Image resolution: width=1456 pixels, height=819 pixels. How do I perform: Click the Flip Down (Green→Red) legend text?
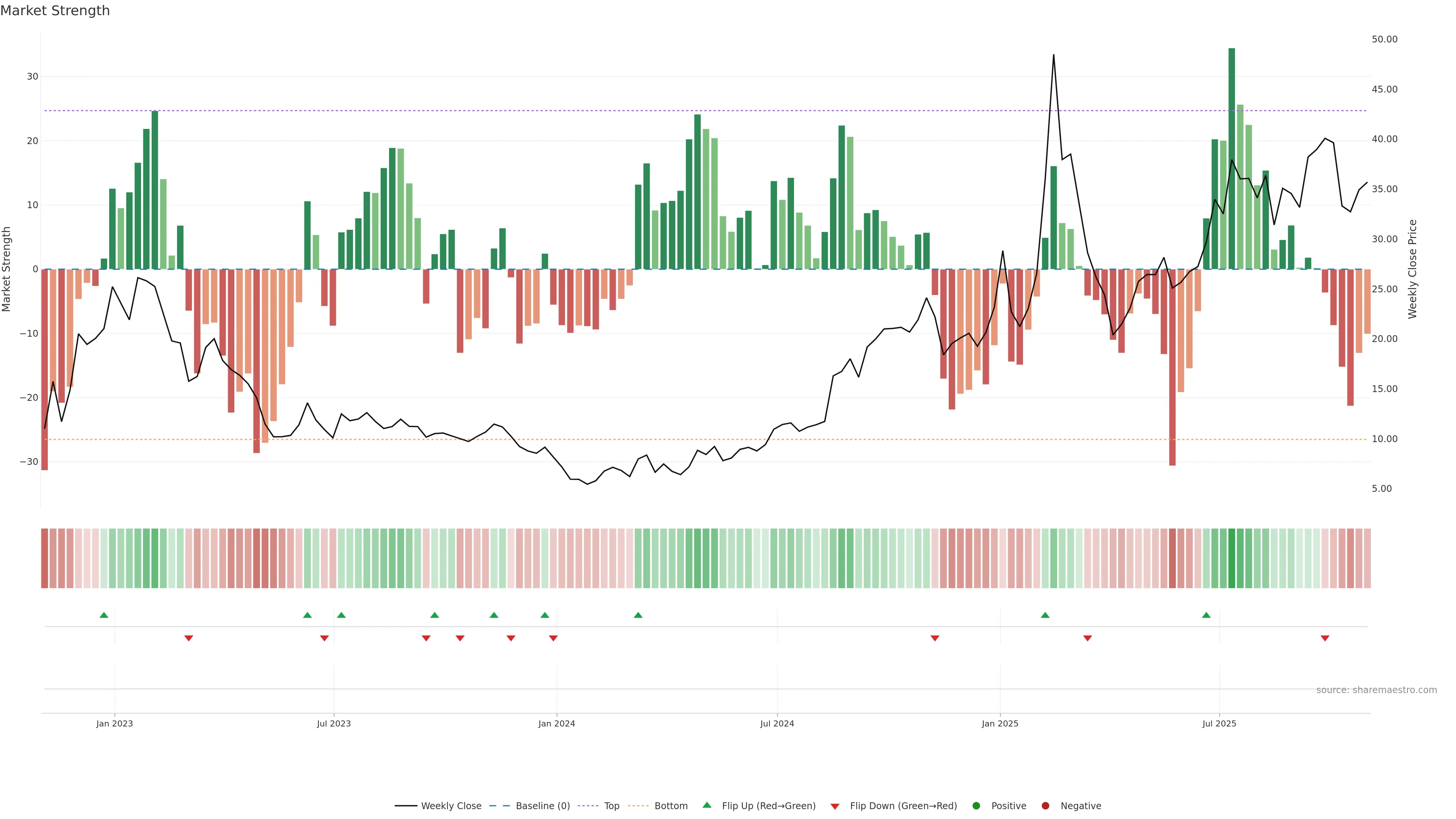coord(903,806)
